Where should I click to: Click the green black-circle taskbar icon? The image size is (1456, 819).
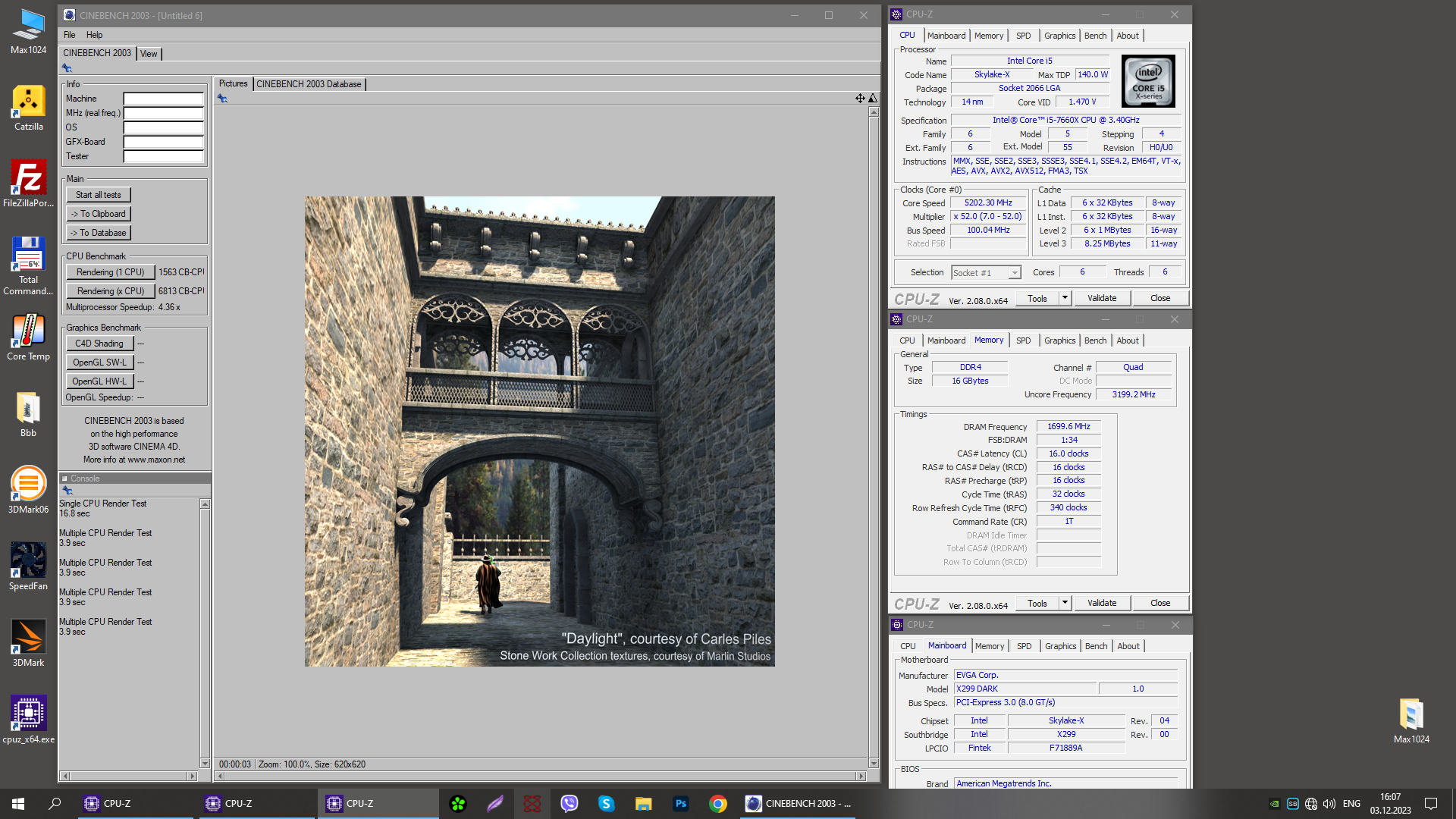tap(458, 804)
